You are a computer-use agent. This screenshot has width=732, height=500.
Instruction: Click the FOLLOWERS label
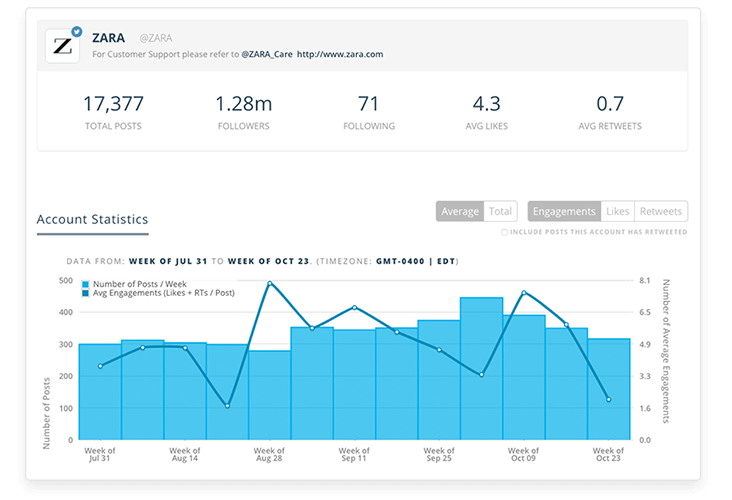tap(243, 126)
